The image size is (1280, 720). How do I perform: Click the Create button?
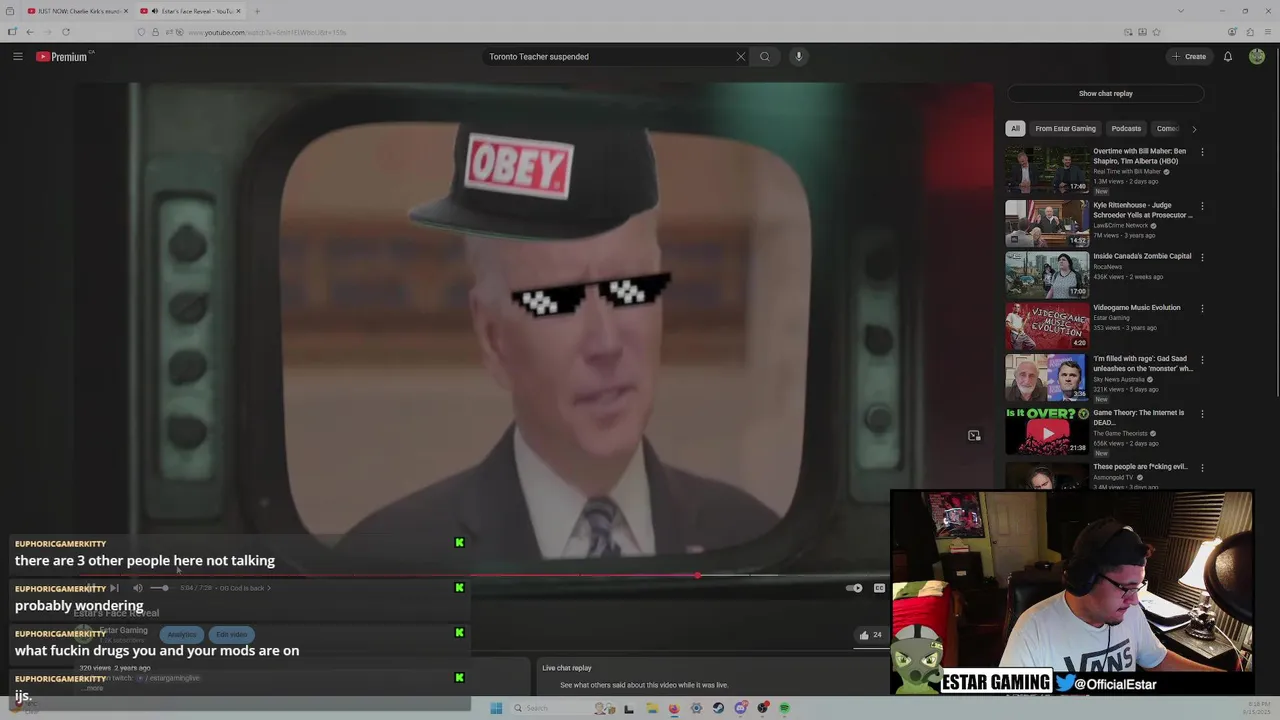point(1189,57)
